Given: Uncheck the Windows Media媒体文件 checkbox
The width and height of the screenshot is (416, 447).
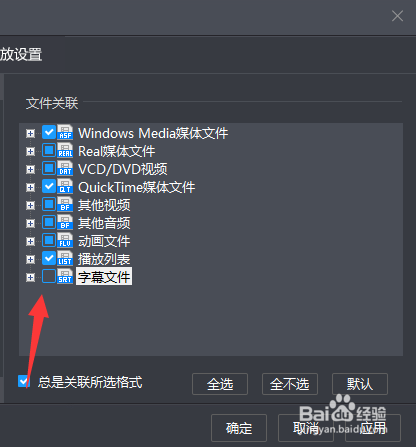Looking at the screenshot, I should (49, 132).
